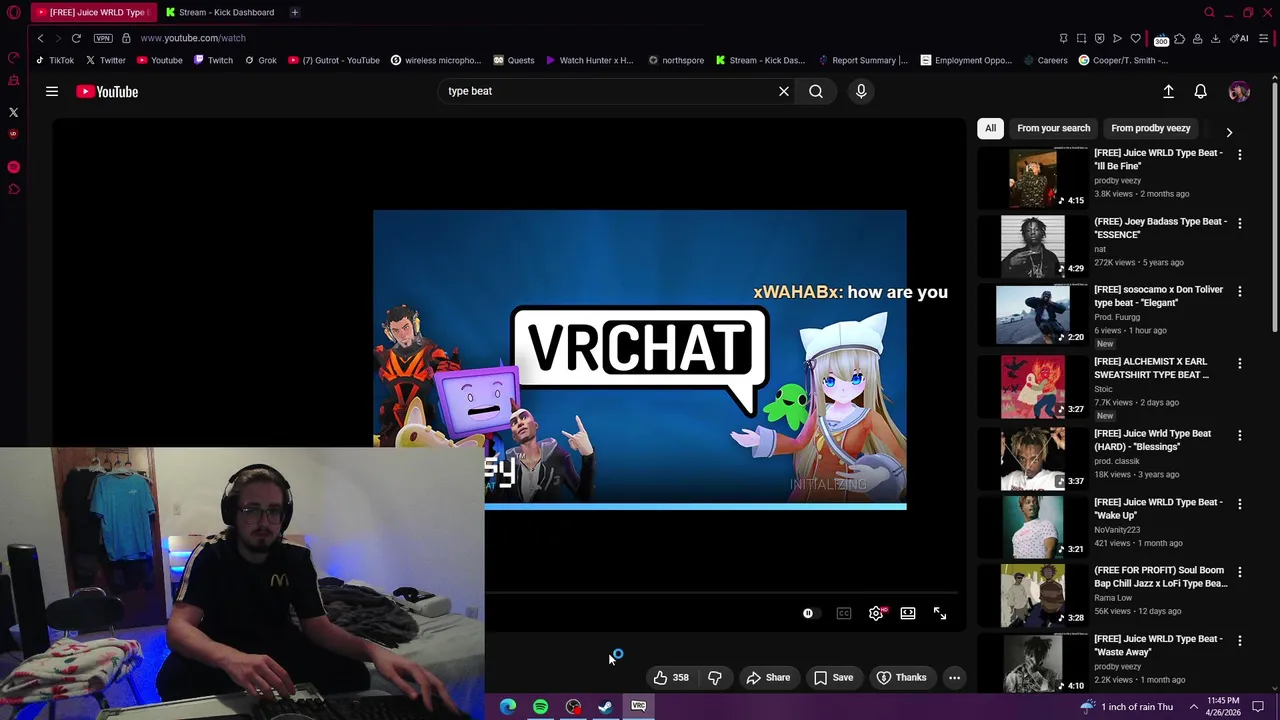Click the Share button

point(768,678)
